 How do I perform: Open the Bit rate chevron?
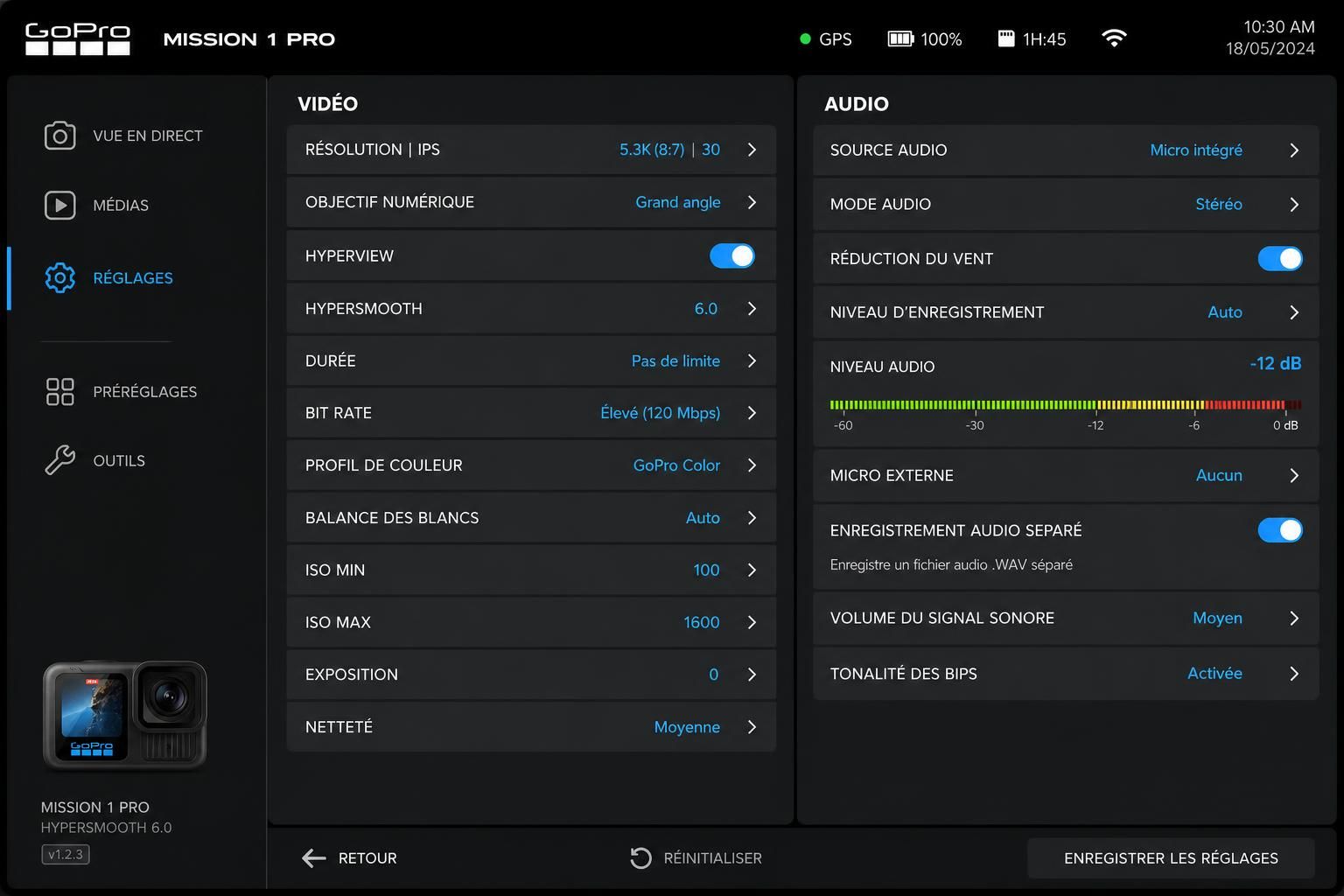pos(752,413)
